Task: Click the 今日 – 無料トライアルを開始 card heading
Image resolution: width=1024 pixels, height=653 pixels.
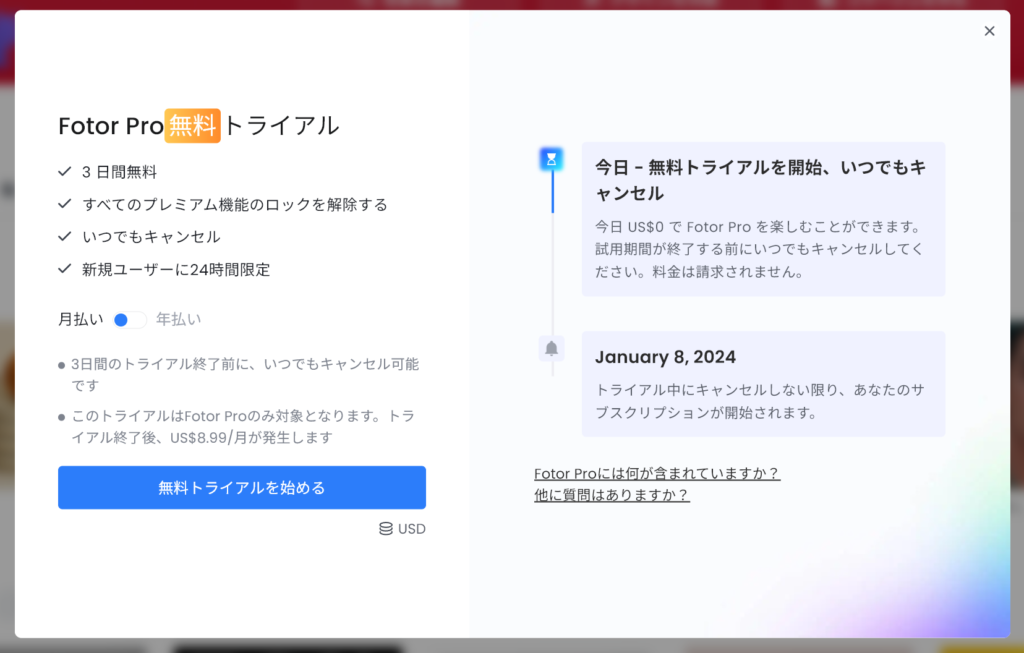Action: [760, 180]
